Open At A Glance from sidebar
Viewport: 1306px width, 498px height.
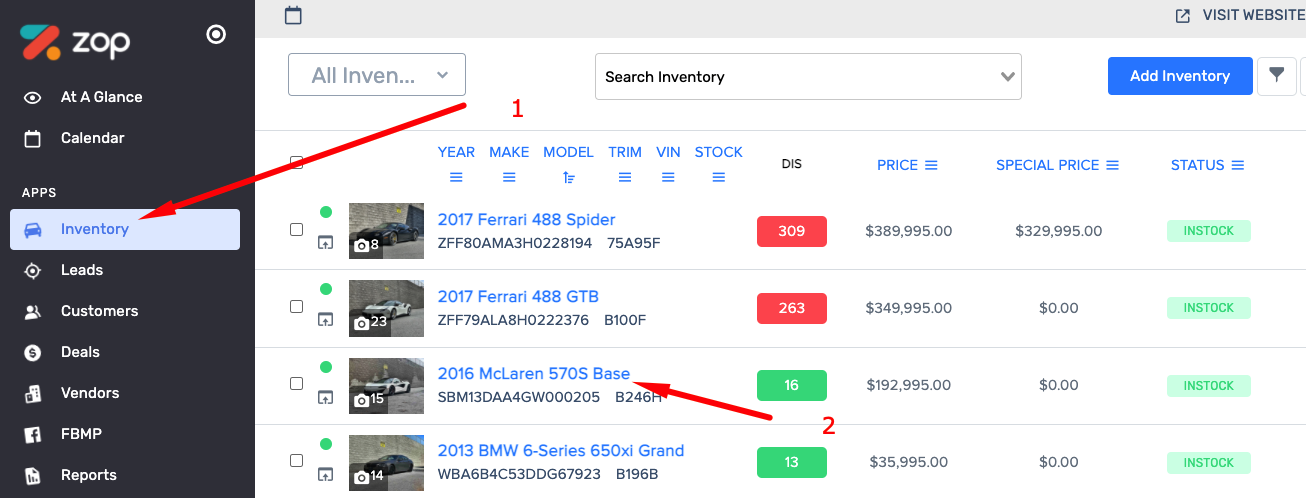(x=101, y=97)
